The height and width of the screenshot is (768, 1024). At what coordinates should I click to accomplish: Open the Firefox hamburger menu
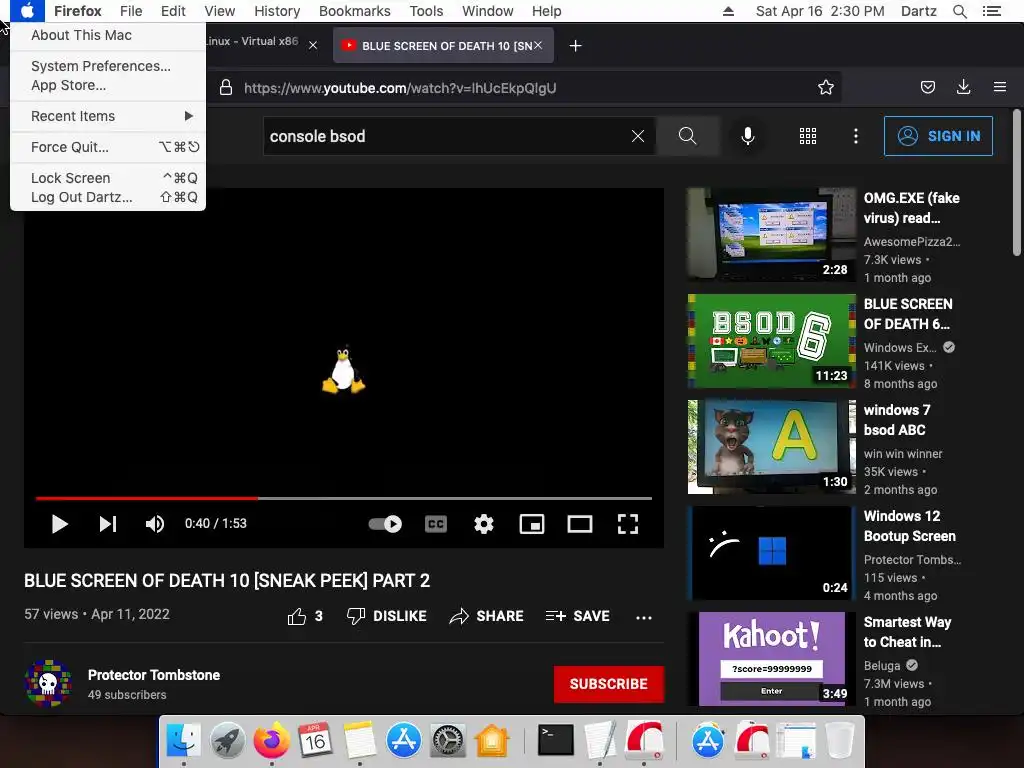(999, 87)
